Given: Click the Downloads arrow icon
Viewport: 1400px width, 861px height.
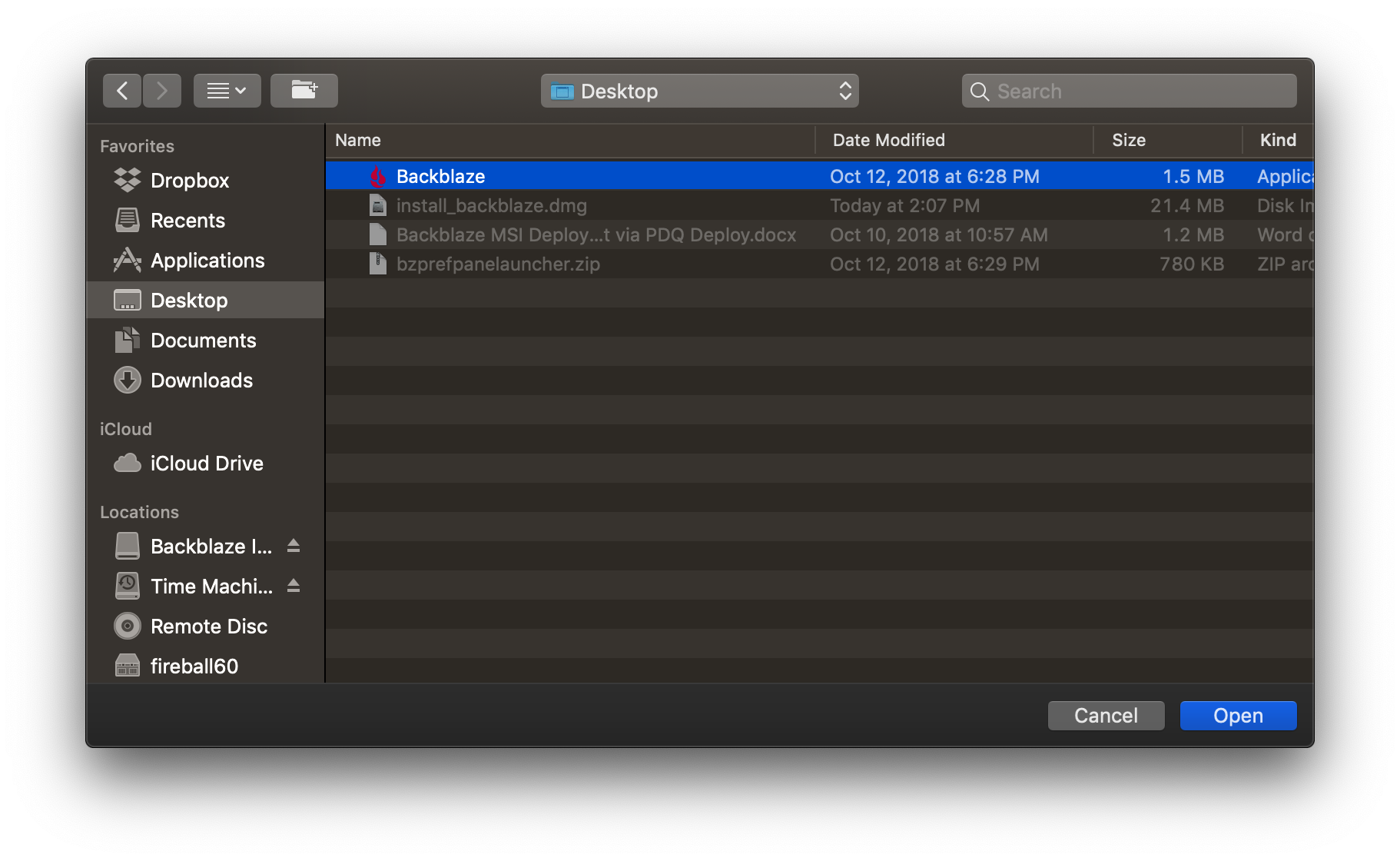Looking at the screenshot, I should pos(127,380).
